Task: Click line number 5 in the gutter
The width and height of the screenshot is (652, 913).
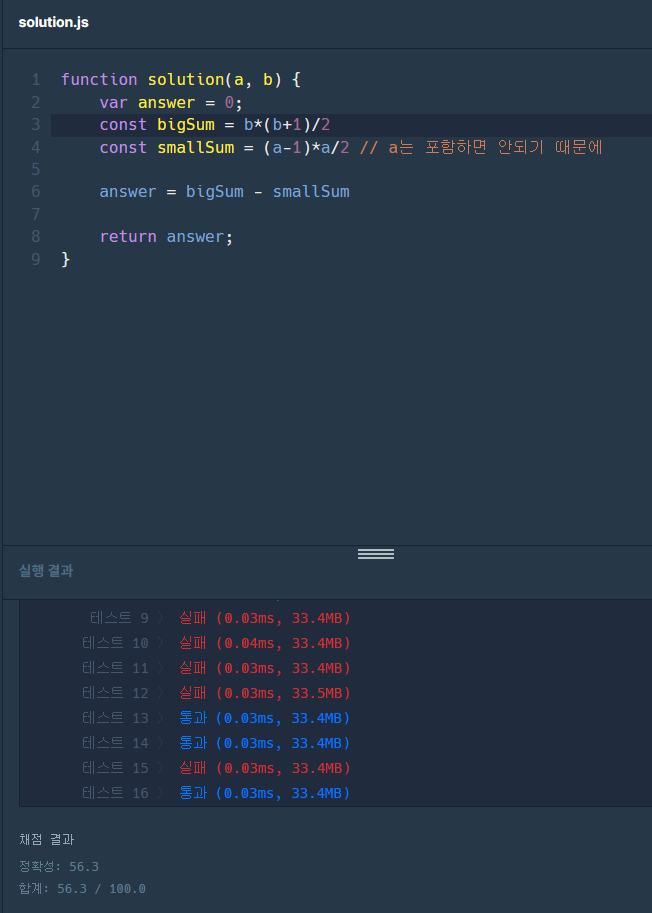Action: (x=36, y=169)
